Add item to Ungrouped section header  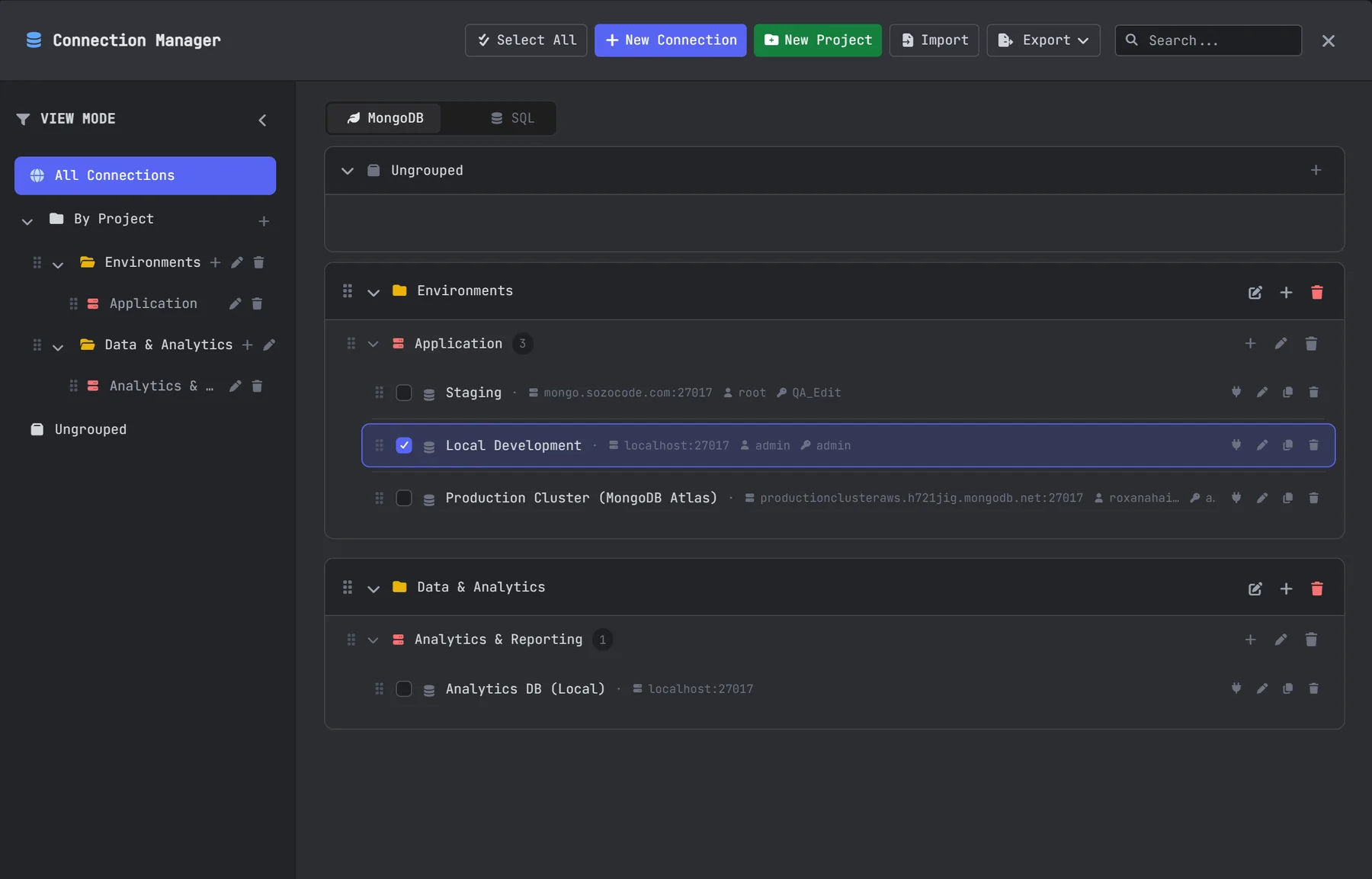pos(1316,170)
